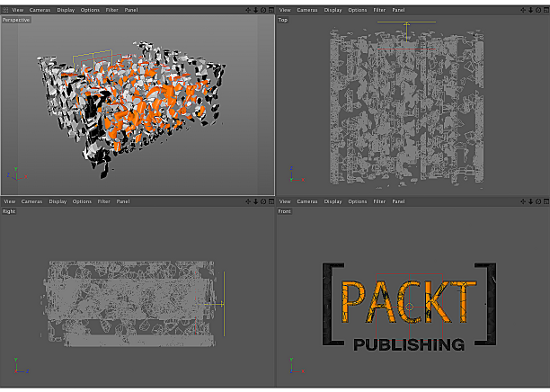This screenshot has height=392, width=550.
Task: Open the View menu in Right viewport
Action: [9, 201]
